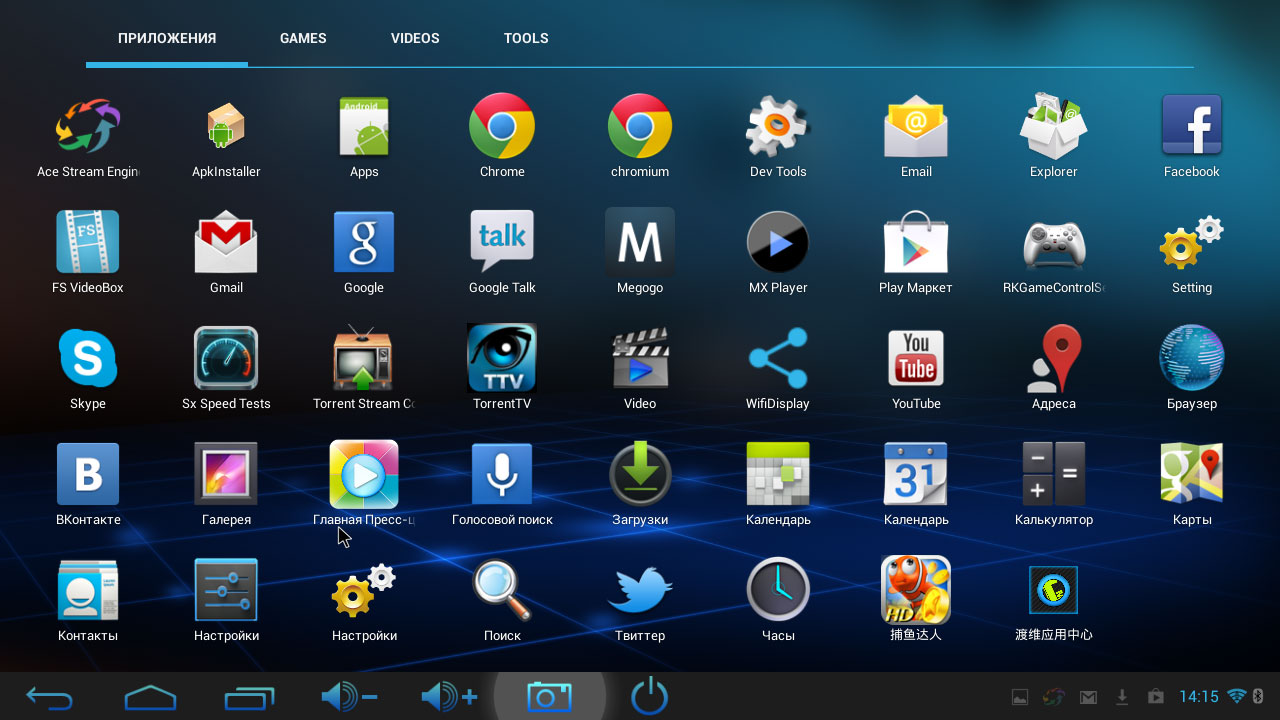Switch to the GAMES tab
This screenshot has height=720, width=1280.
pos(303,38)
